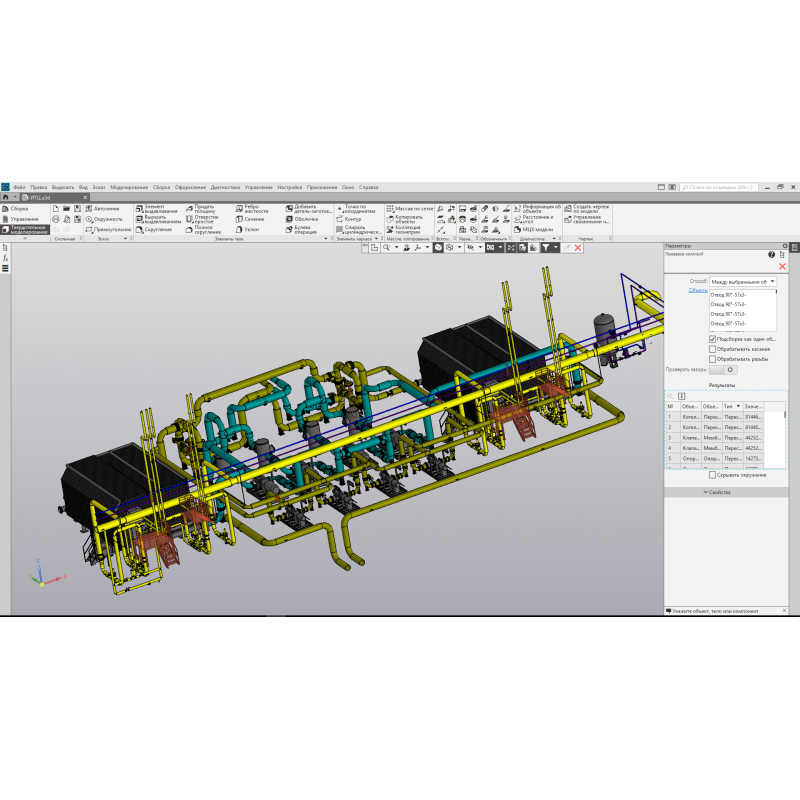Click the Объекты link in parameters

[x=697, y=291]
